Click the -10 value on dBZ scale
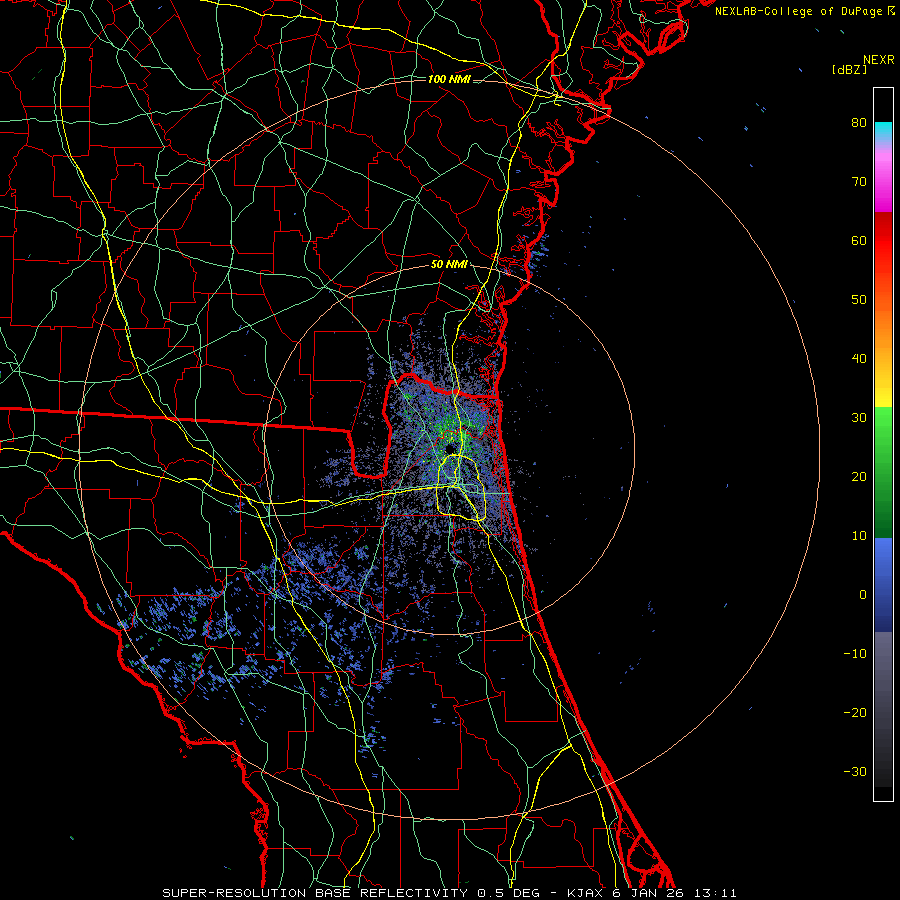The height and width of the screenshot is (900, 900). [x=855, y=654]
